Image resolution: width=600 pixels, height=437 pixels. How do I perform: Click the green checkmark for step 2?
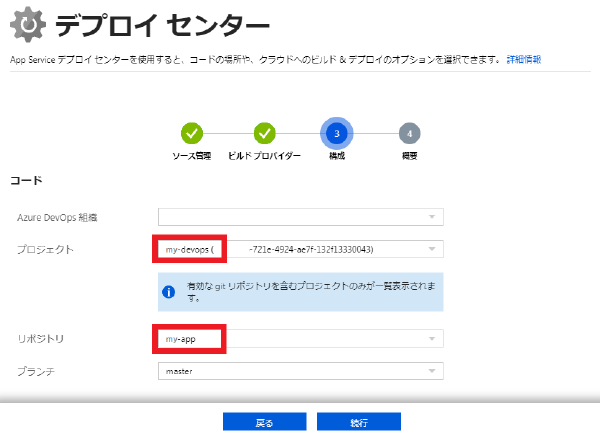click(264, 132)
